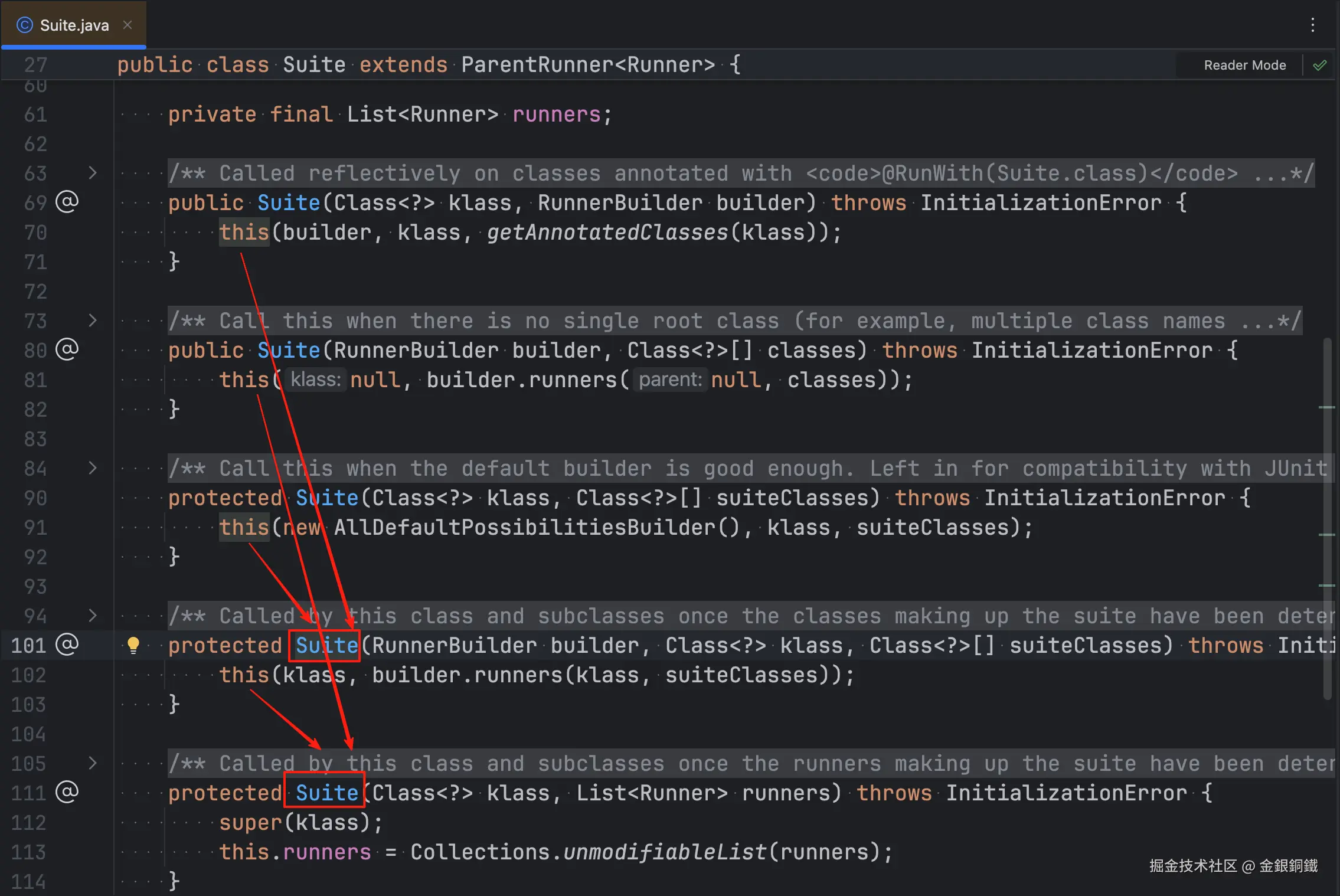Viewport: 1340px width, 896px height.
Task: Toggle Reader Mode
Action: pos(1244,65)
